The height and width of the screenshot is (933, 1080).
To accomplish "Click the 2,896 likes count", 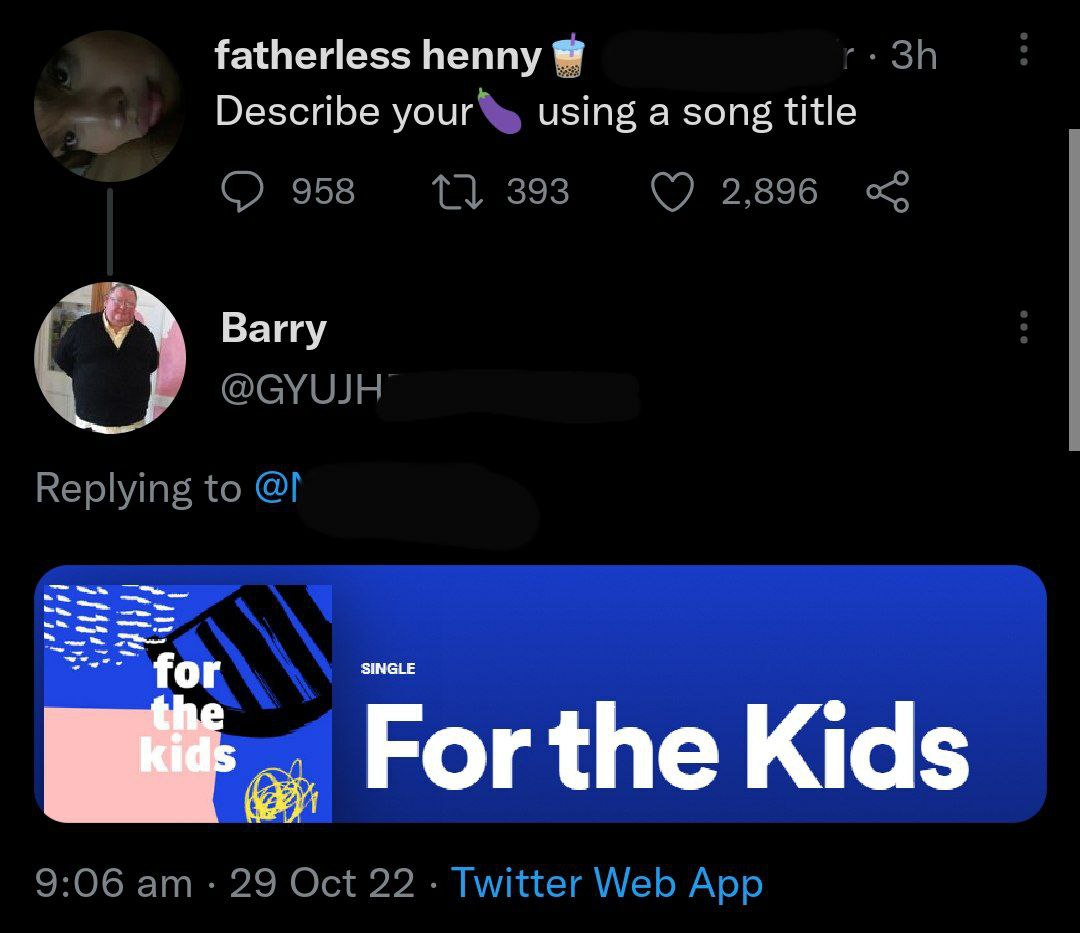I will pyautogui.click(x=769, y=192).
